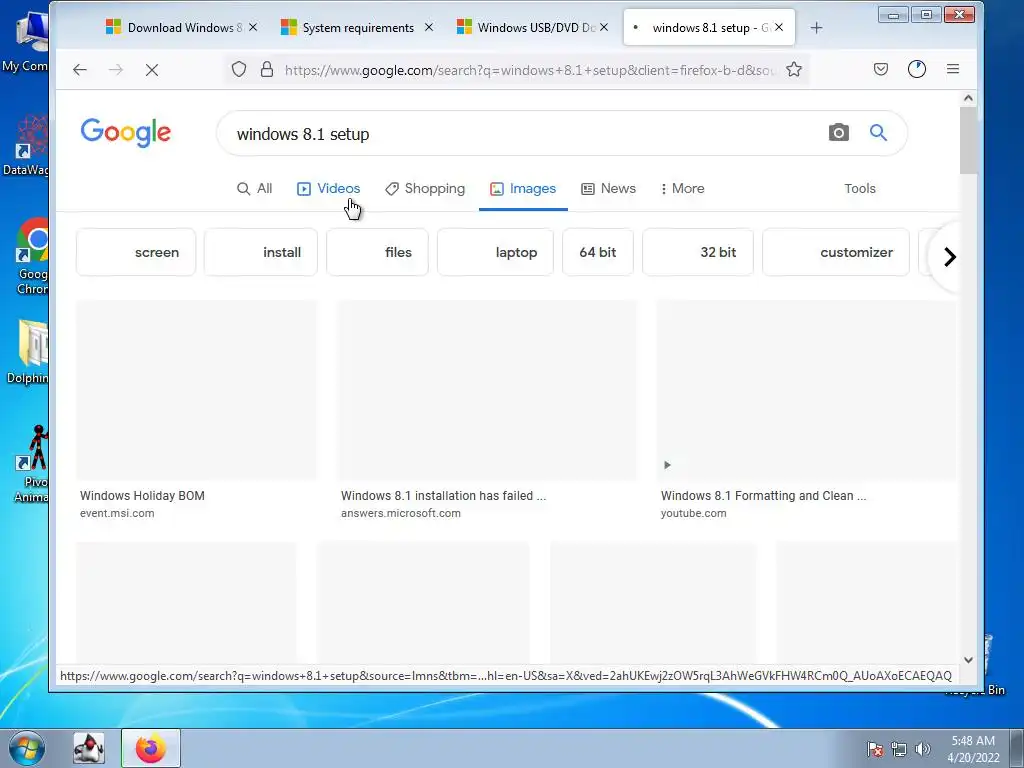Close the System requirements tab
Image resolution: width=1024 pixels, height=768 pixels.
coord(428,27)
